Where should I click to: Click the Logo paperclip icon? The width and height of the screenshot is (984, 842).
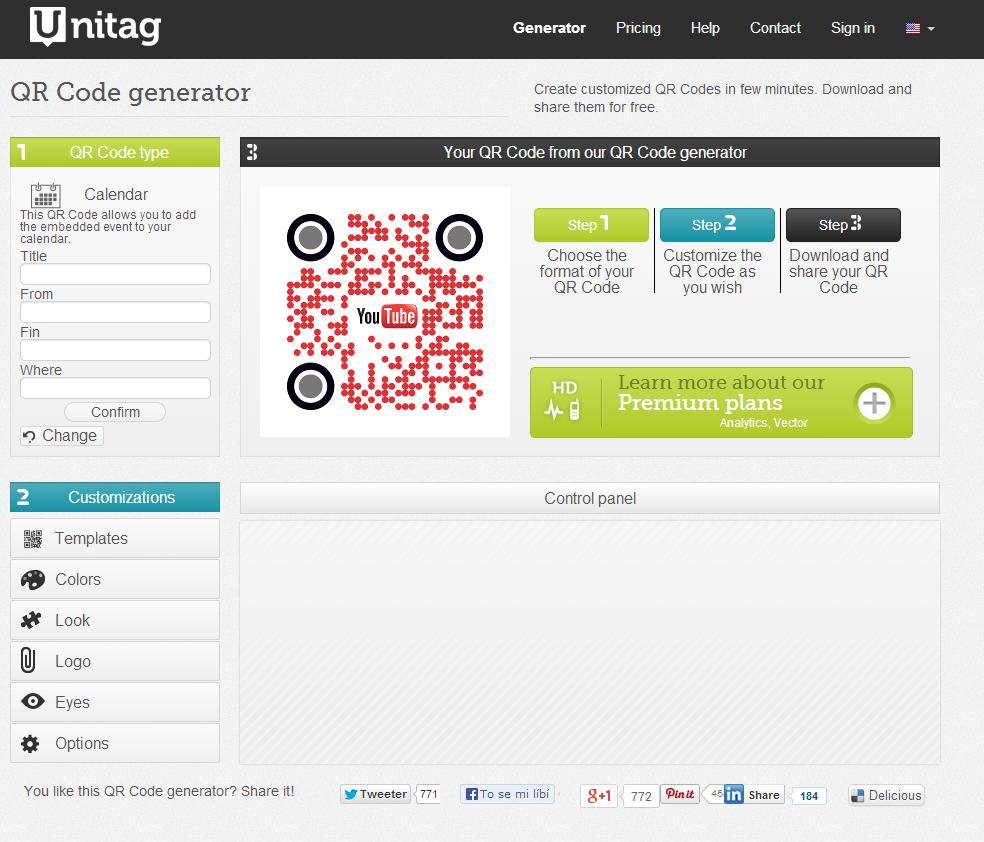pyautogui.click(x=28, y=661)
